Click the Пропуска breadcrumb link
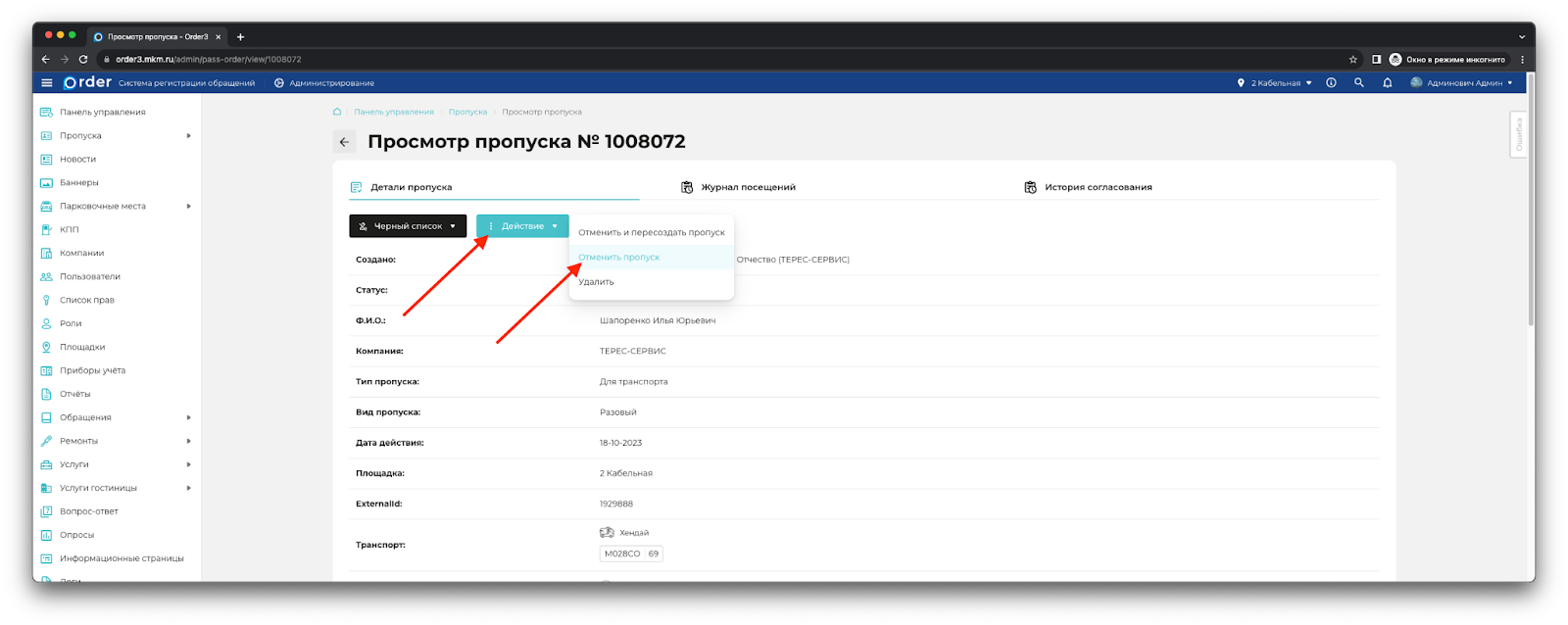The image size is (1568, 625). pos(467,112)
